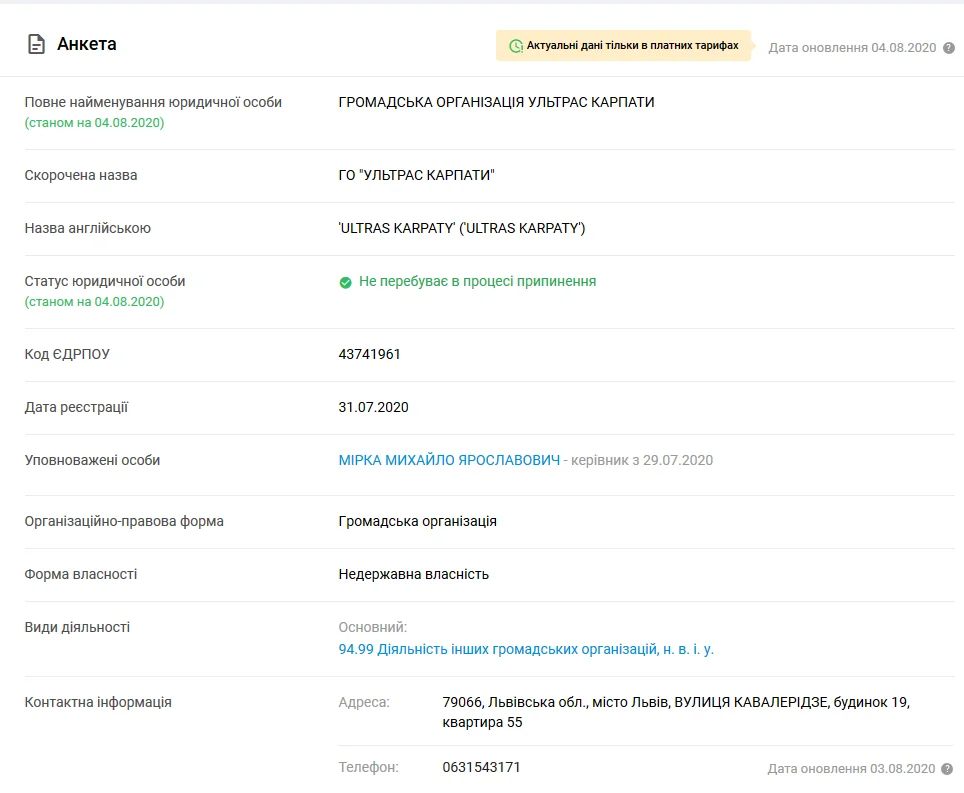Click the Громадська організація legal form value

pos(418,521)
